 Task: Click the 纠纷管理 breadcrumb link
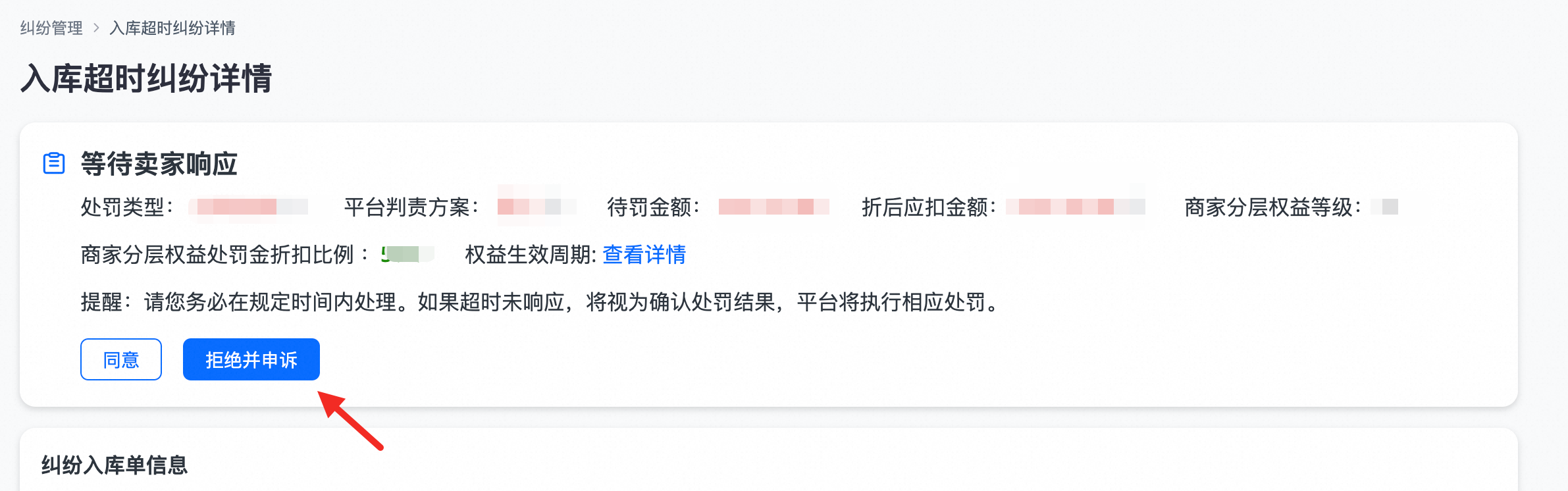(51, 28)
